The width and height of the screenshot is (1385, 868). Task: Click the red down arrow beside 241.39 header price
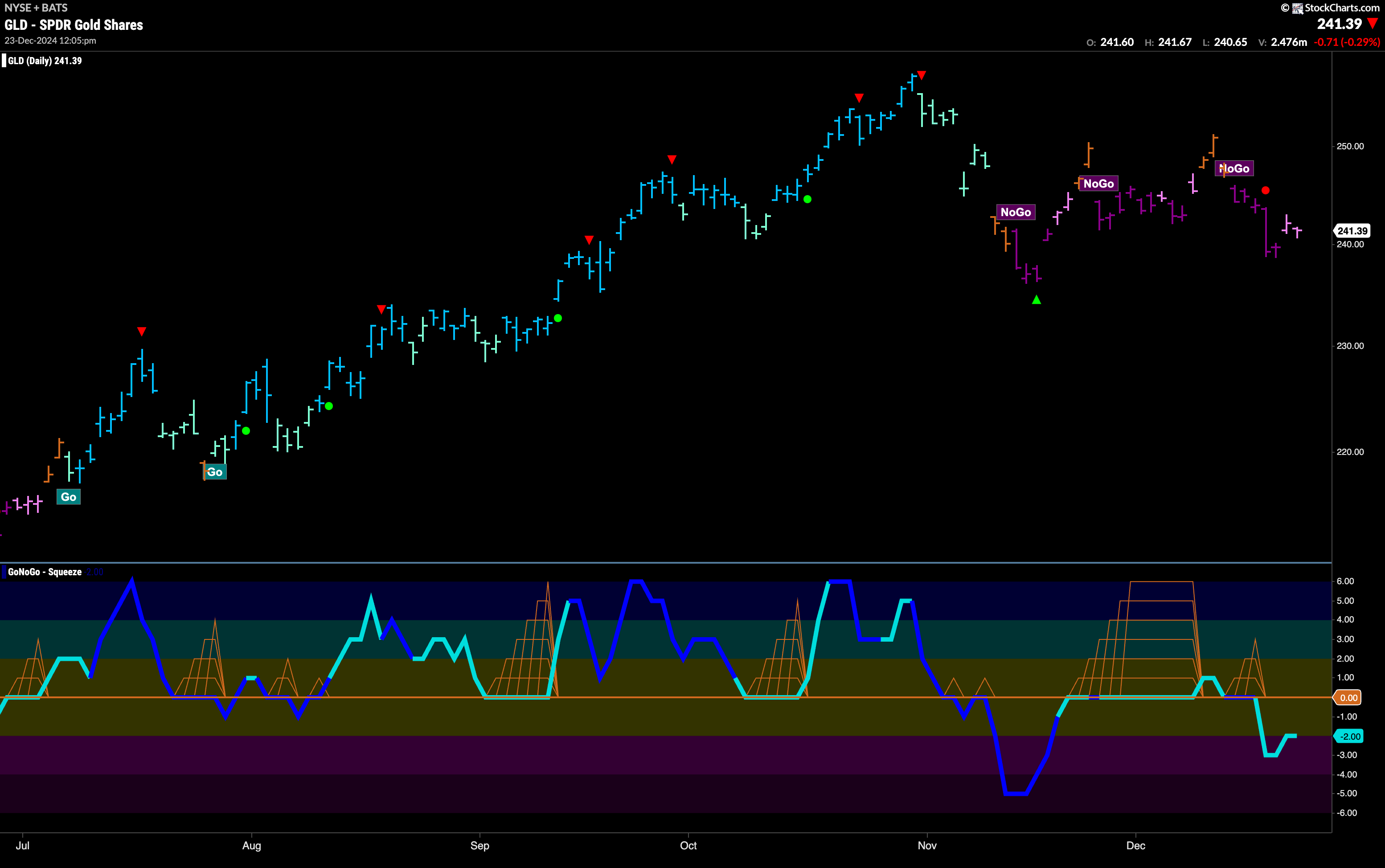point(1373,24)
